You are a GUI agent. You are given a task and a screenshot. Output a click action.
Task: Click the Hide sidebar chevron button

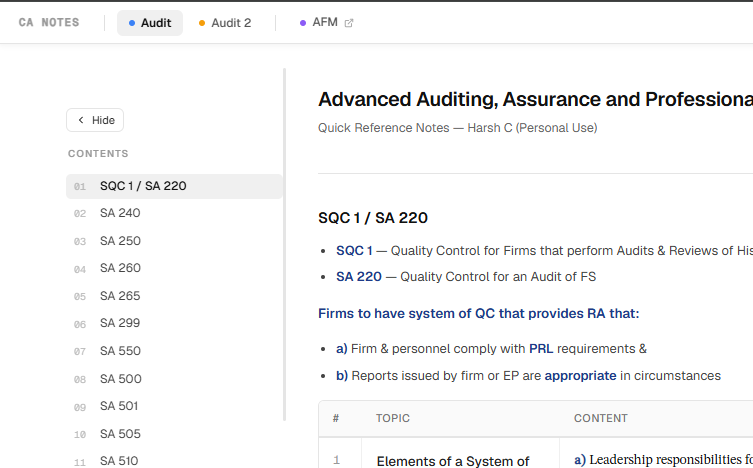95,120
